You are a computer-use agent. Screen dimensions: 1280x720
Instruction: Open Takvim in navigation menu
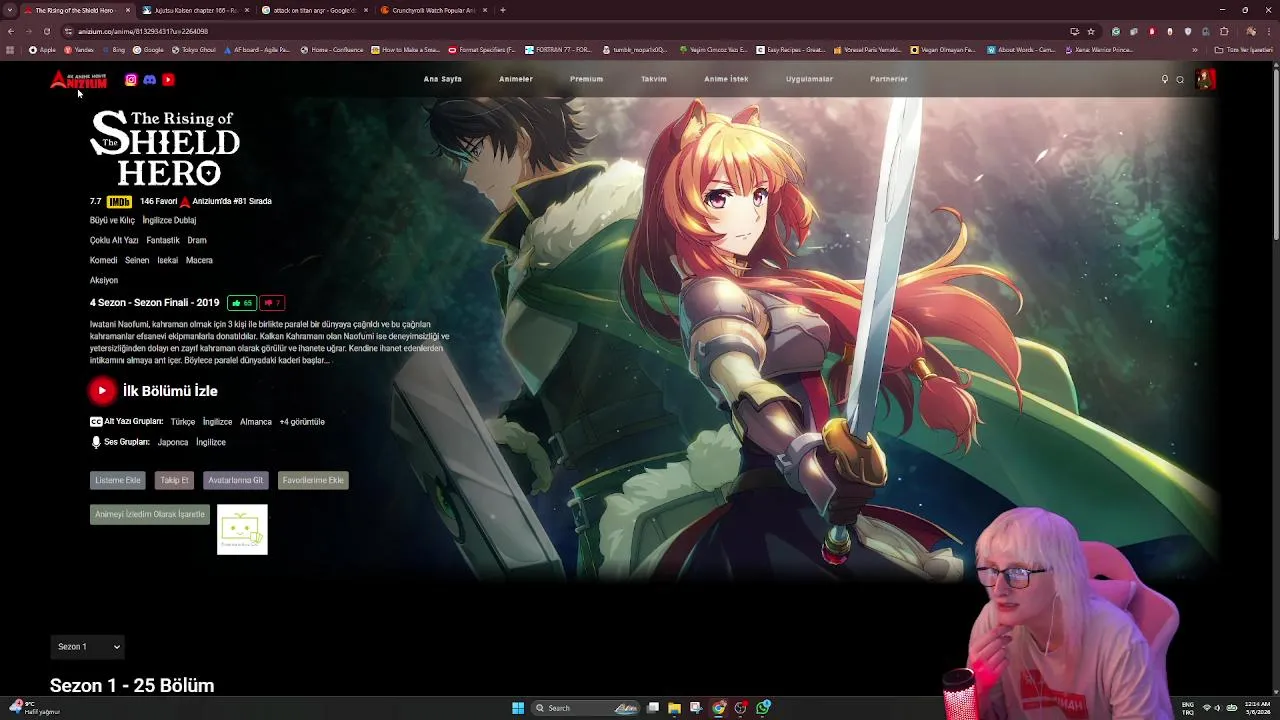point(654,79)
